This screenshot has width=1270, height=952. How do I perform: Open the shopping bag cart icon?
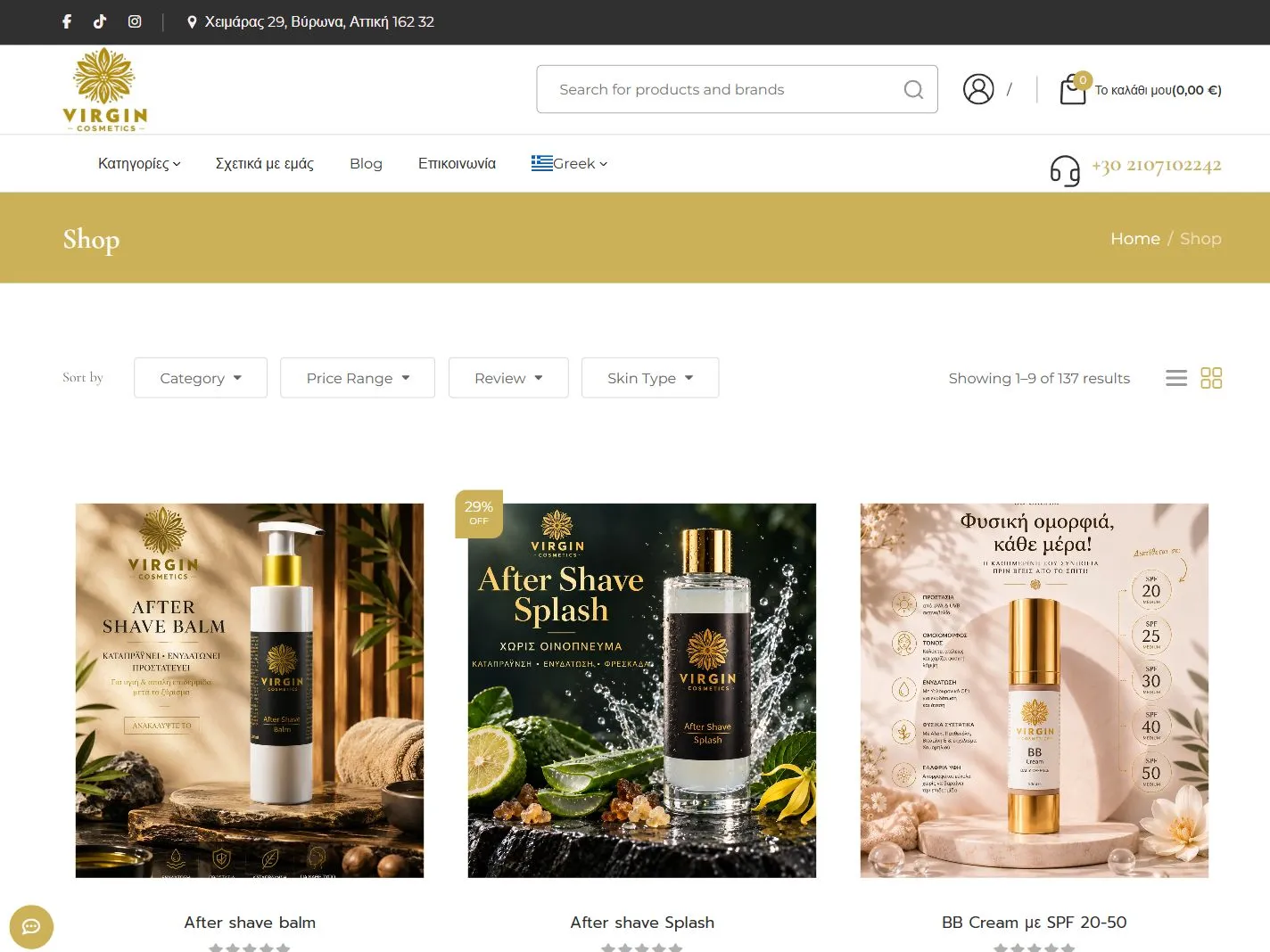pyautogui.click(x=1073, y=90)
